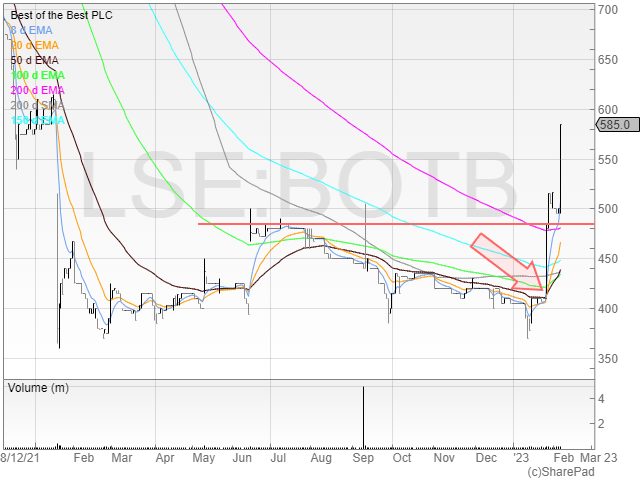The width and height of the screenshot is (640, 480).
Task: Select the 200 d SMA legend label
Action: [x=37, y=105]
